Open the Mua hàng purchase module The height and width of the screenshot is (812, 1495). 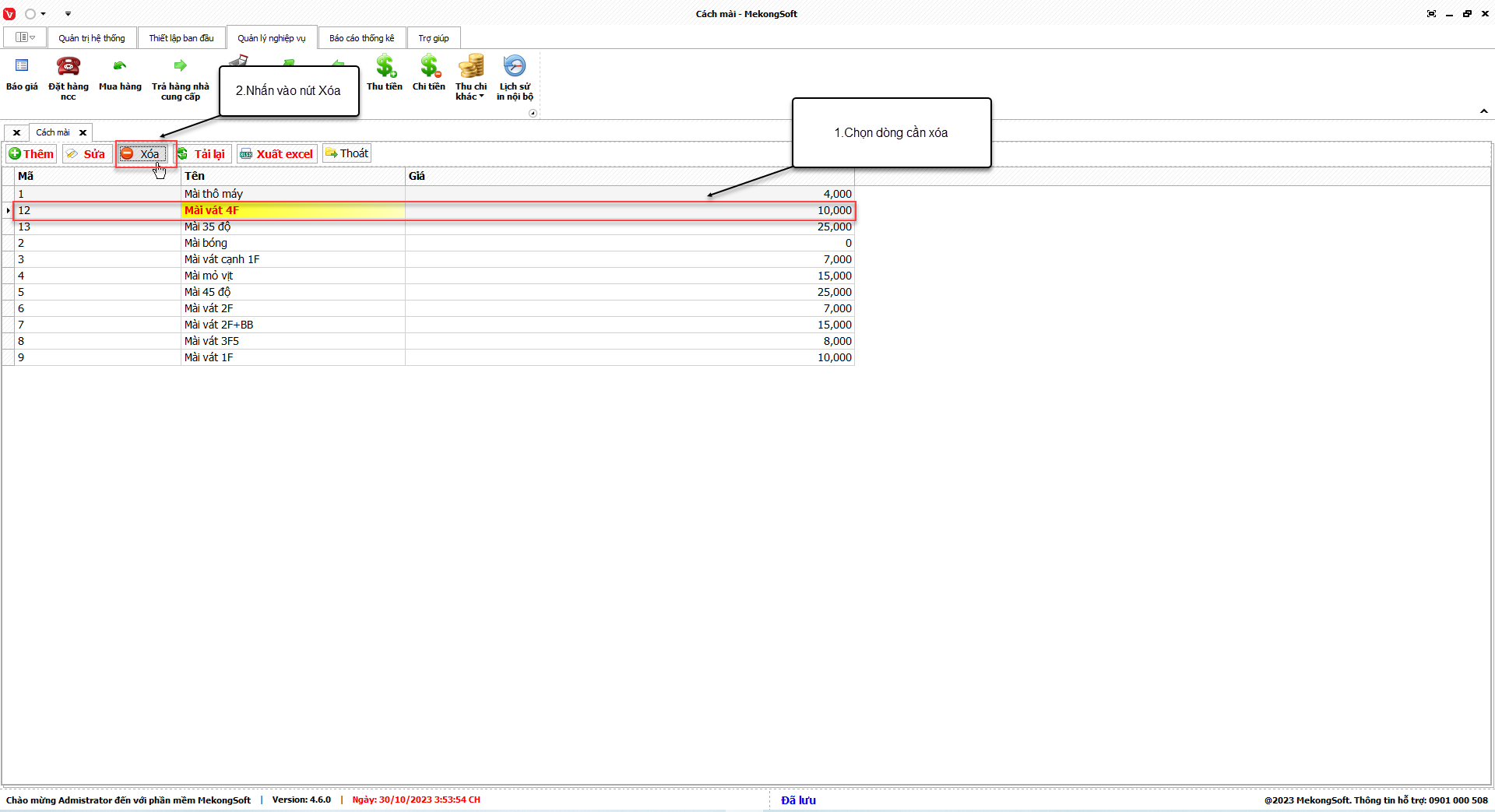[120, 76]
